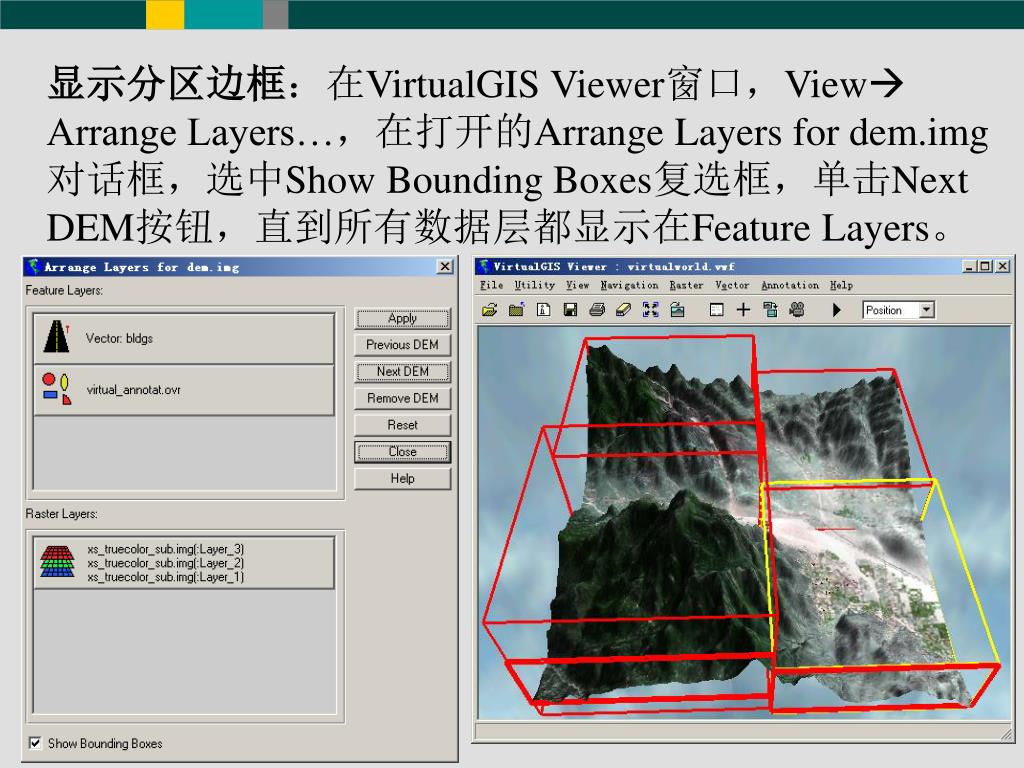Select xs_truecolor_sub.img(:Layer_1) text
This screenshot has width=1024, height=768.
165,577
